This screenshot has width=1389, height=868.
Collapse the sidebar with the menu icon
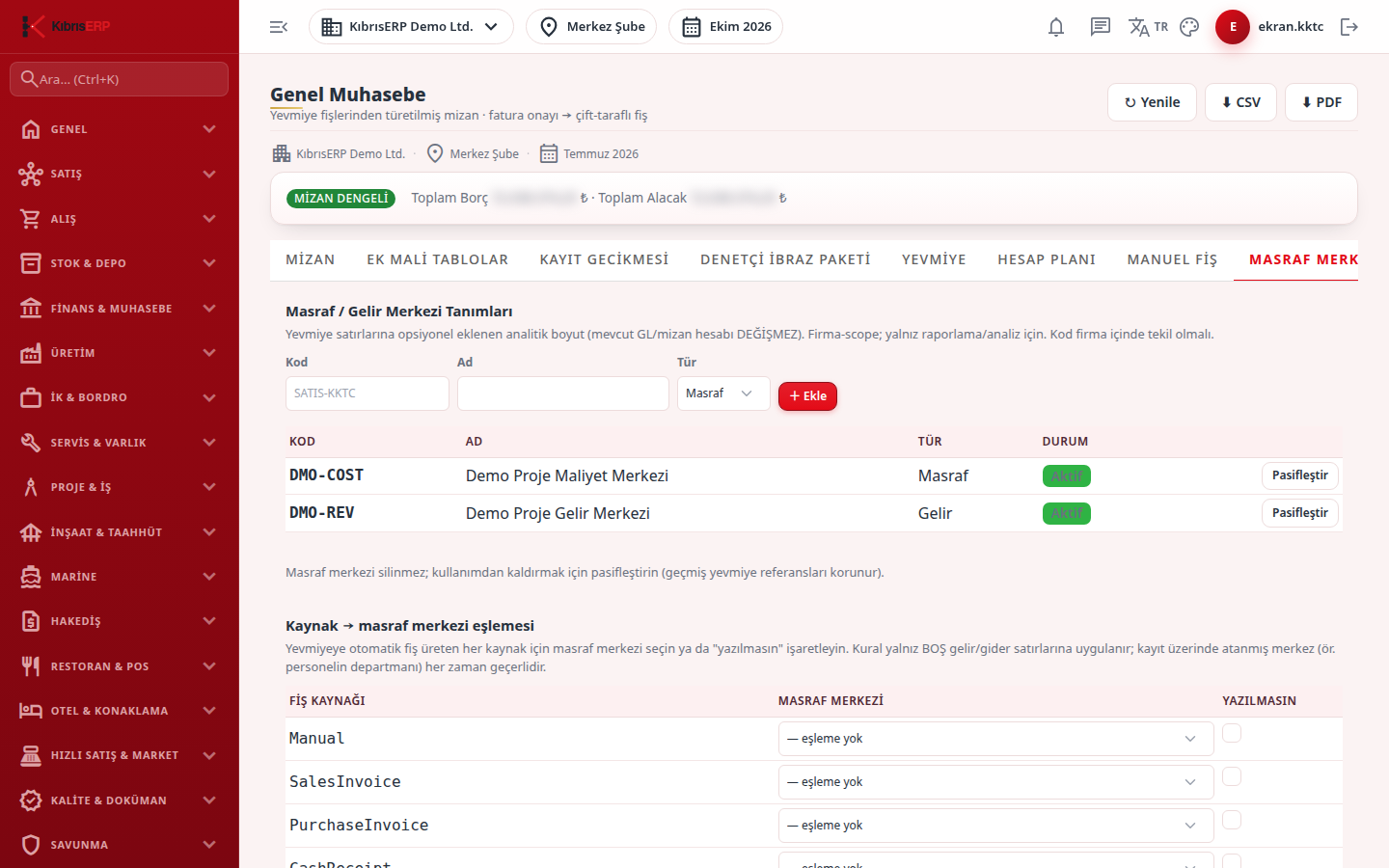click(279, 27)
